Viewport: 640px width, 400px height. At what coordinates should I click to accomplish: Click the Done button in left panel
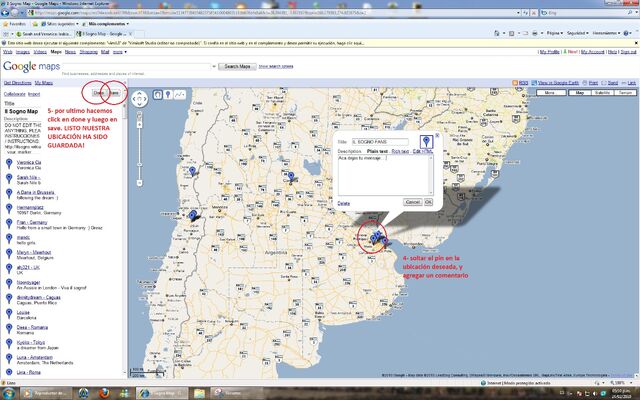[98, 93]
